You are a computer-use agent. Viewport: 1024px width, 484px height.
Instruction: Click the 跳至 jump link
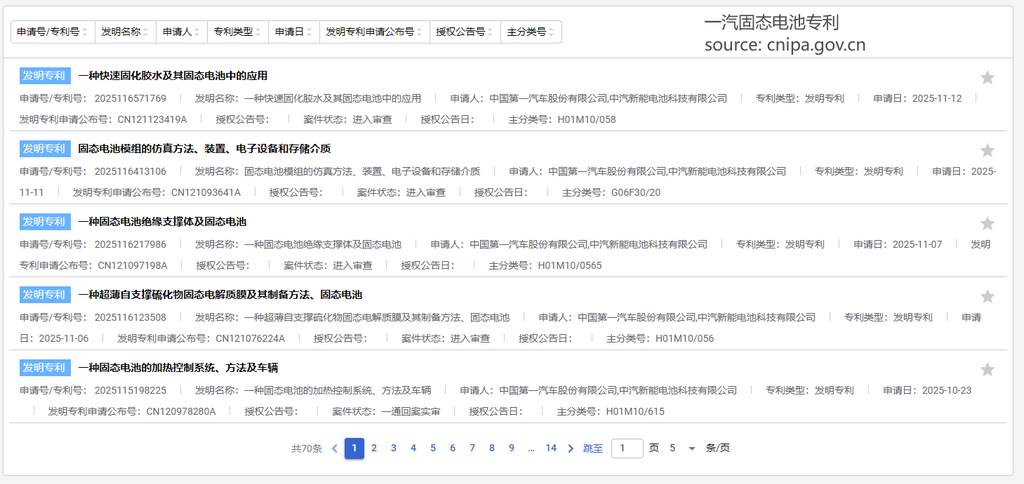click(593, 448)
